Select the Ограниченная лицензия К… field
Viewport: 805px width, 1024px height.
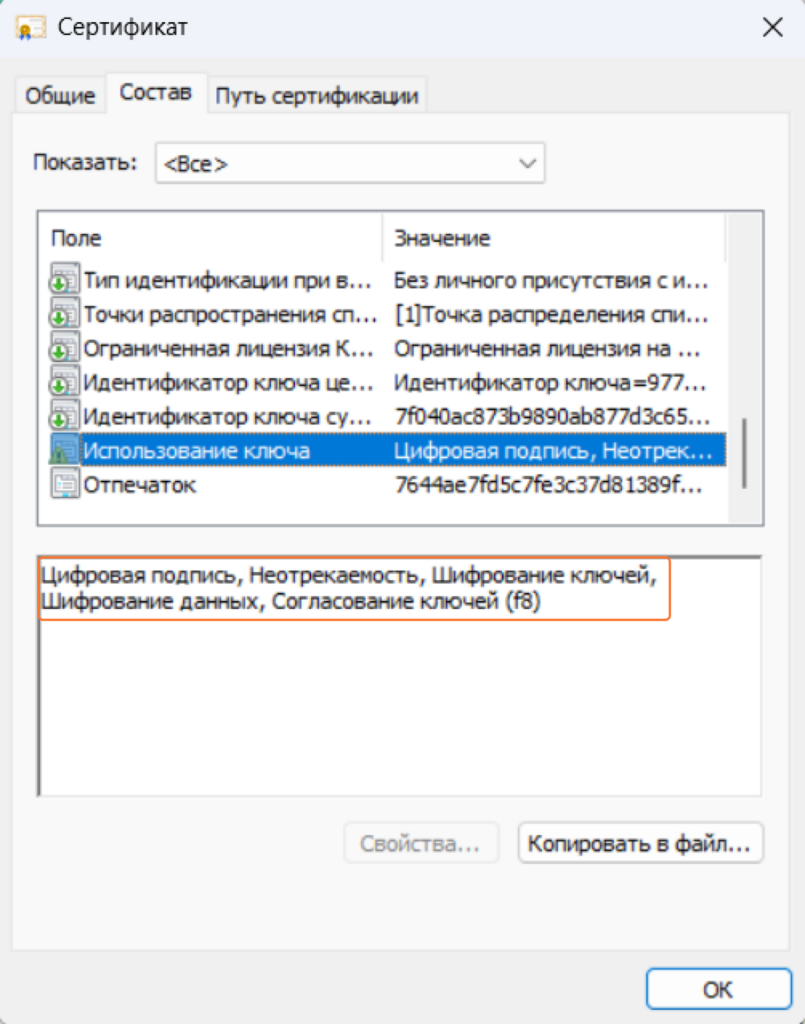click(x=229, y=349)
